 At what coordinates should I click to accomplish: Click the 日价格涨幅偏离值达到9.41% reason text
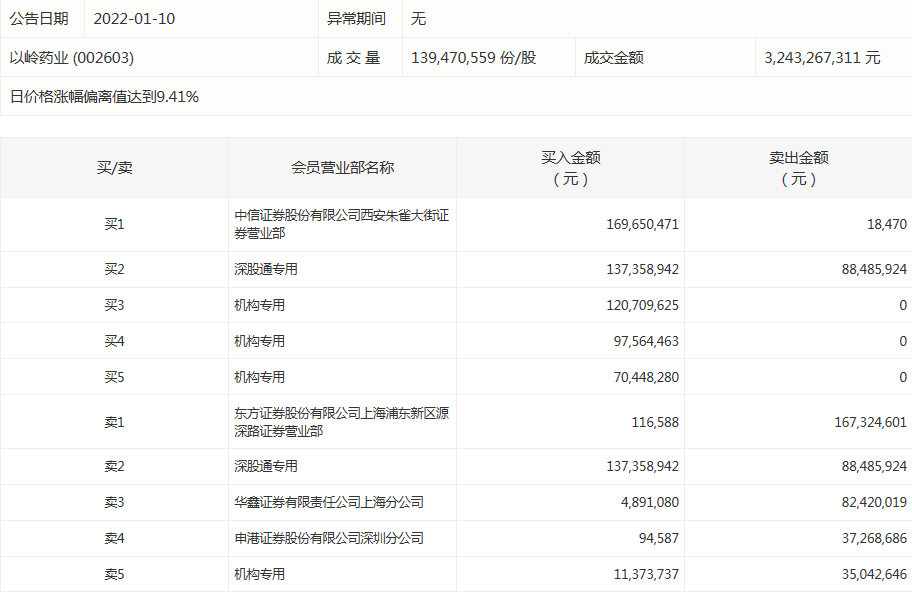pyautogui.click(x=104, y=97)
